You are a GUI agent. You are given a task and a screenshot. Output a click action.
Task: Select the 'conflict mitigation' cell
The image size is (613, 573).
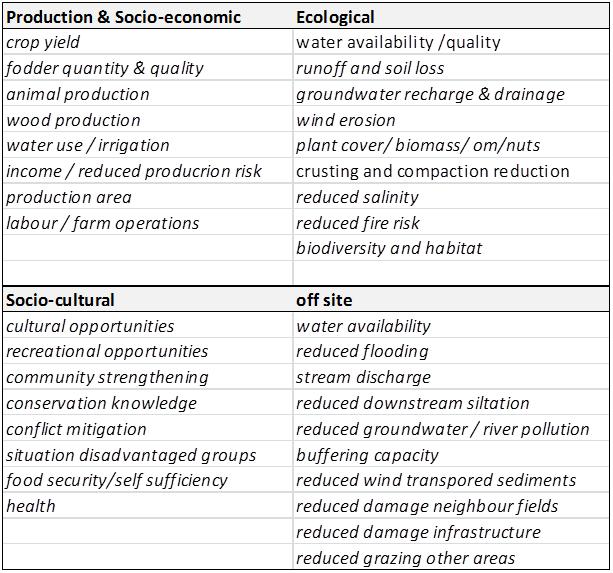point(76,429)
